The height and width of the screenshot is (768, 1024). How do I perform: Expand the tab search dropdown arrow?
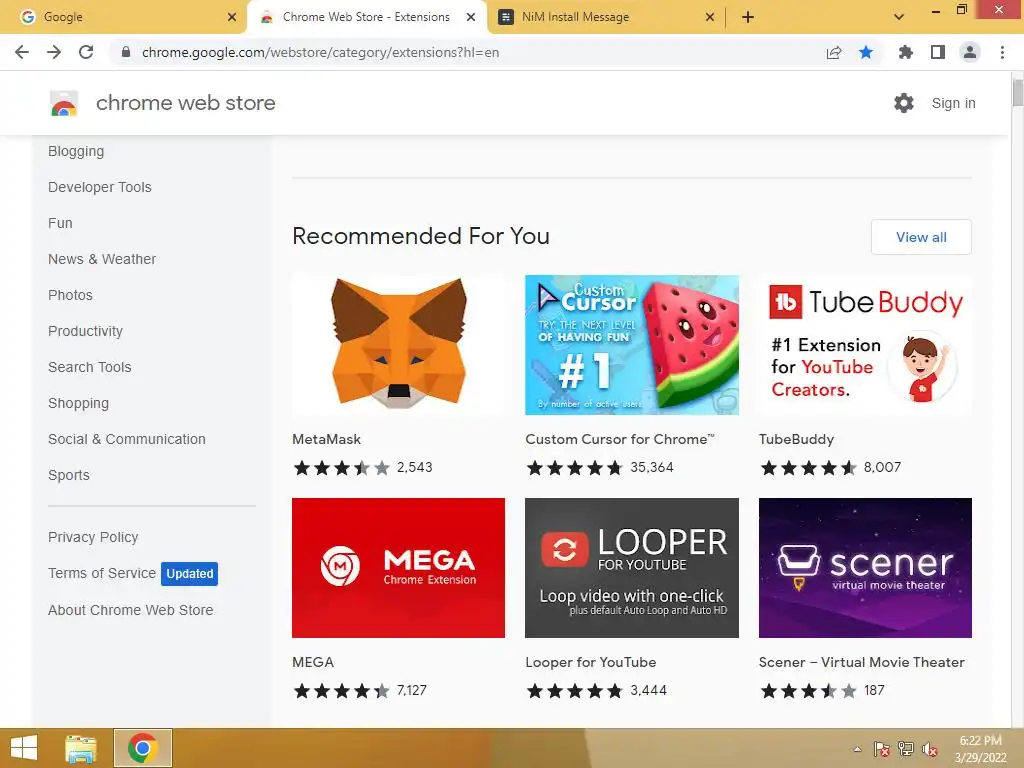coord(899,17)
